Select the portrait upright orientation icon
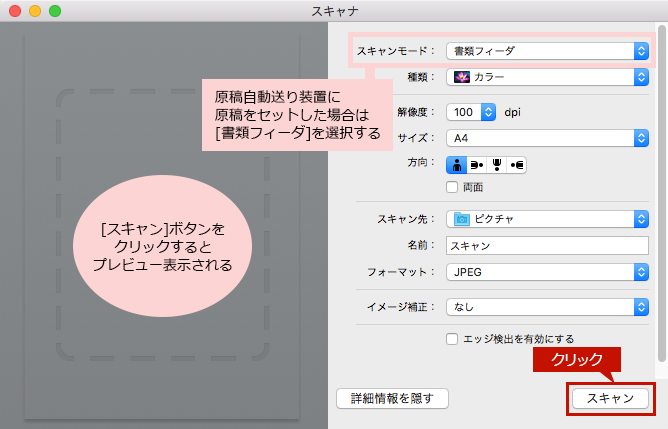The height and width of the screenshot is (429, 668). pos(456,165)
